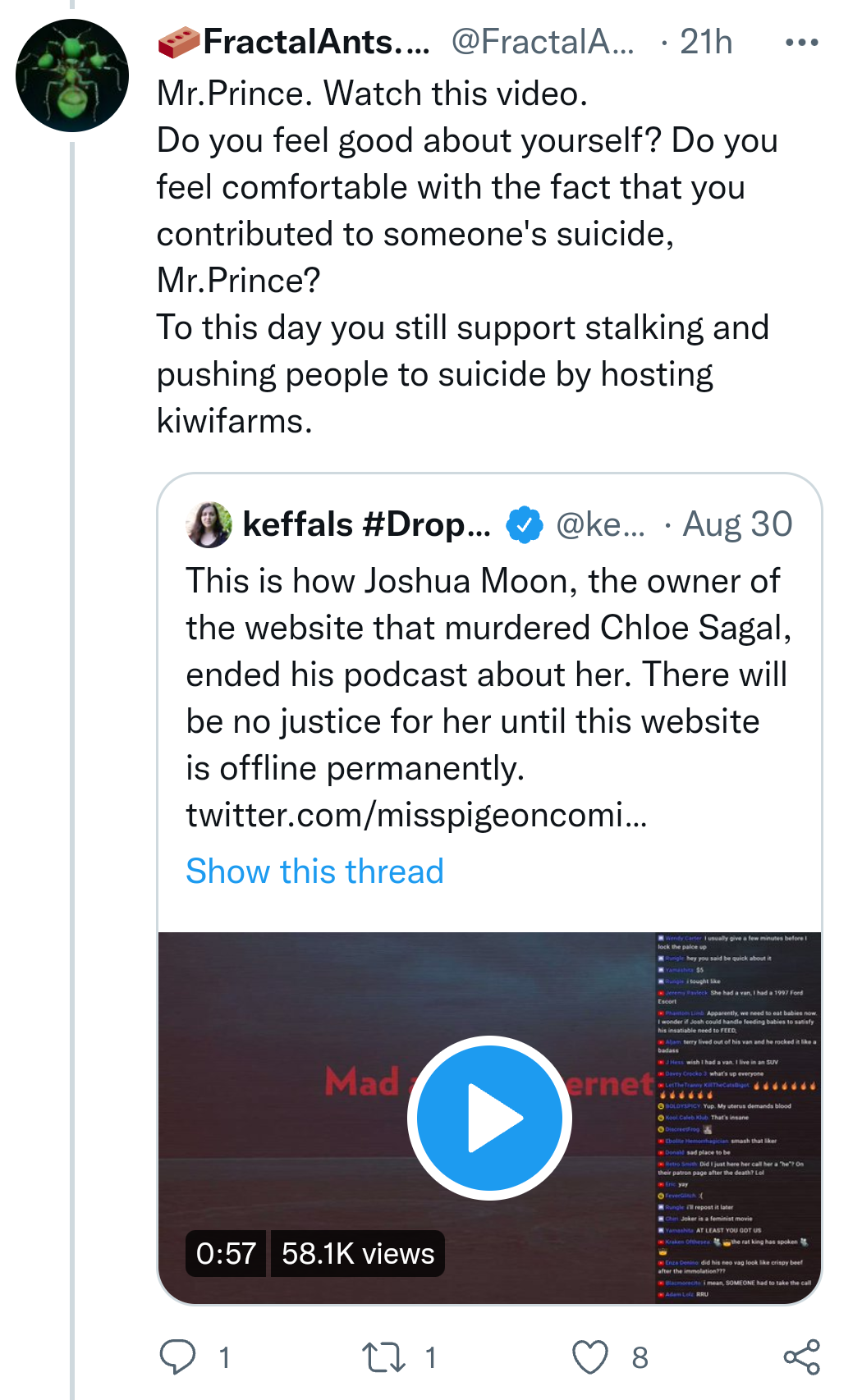Click the brick emoji beside FractalAnts name
The image size is (862, 1400).
pyautogui.click(x=179, y=43)
